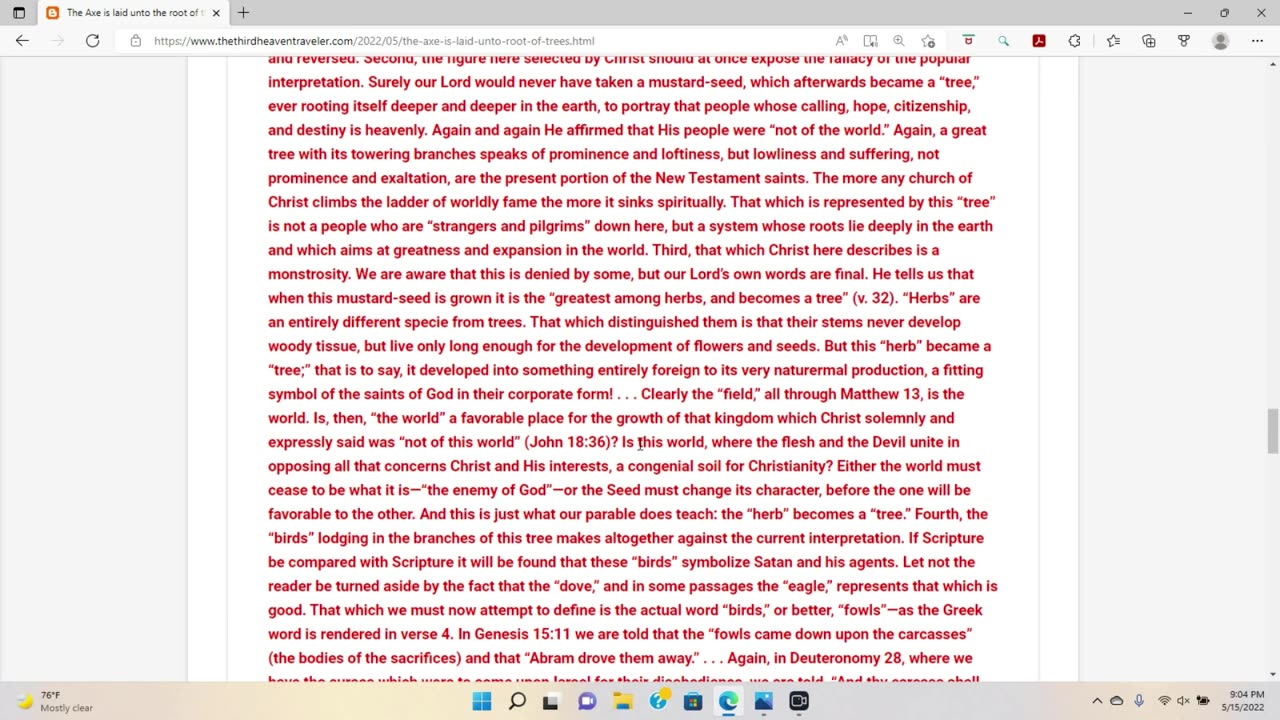Click the text '(v. 32)'
The width and height of the screenshot is (1280, 720).
click(x=873, y=298)
